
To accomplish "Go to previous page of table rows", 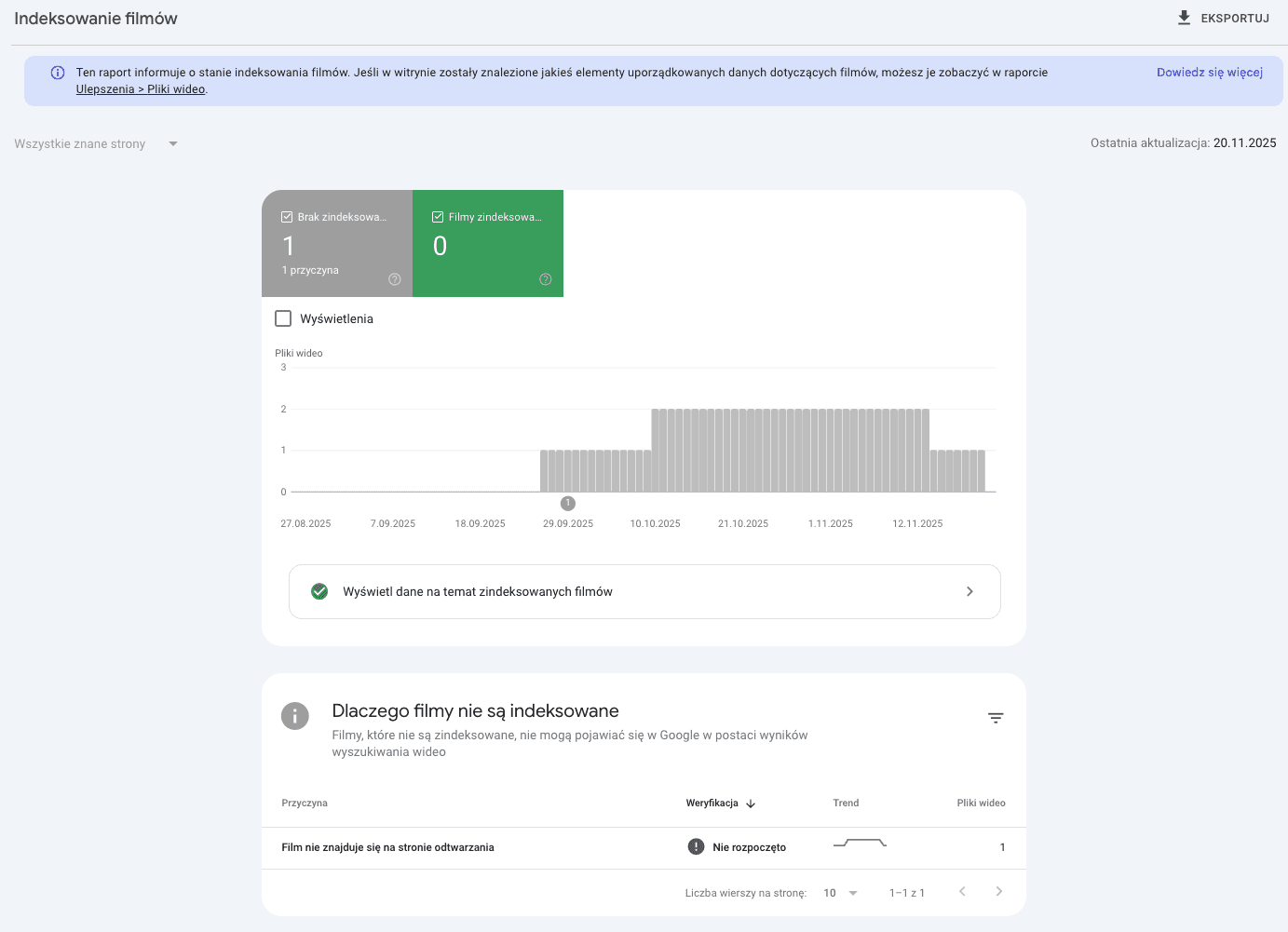I will pos(962,892).
